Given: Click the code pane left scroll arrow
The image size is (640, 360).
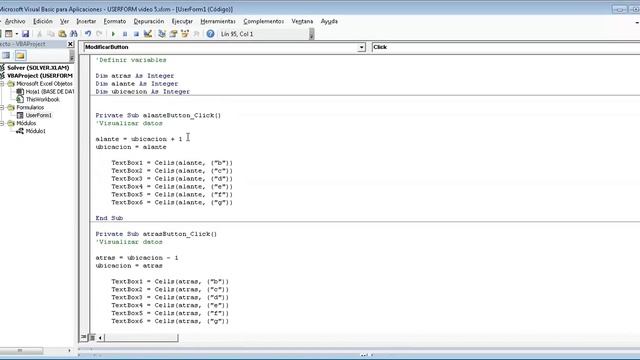Looking at the screenshot, I should click(x=100, y=338).
